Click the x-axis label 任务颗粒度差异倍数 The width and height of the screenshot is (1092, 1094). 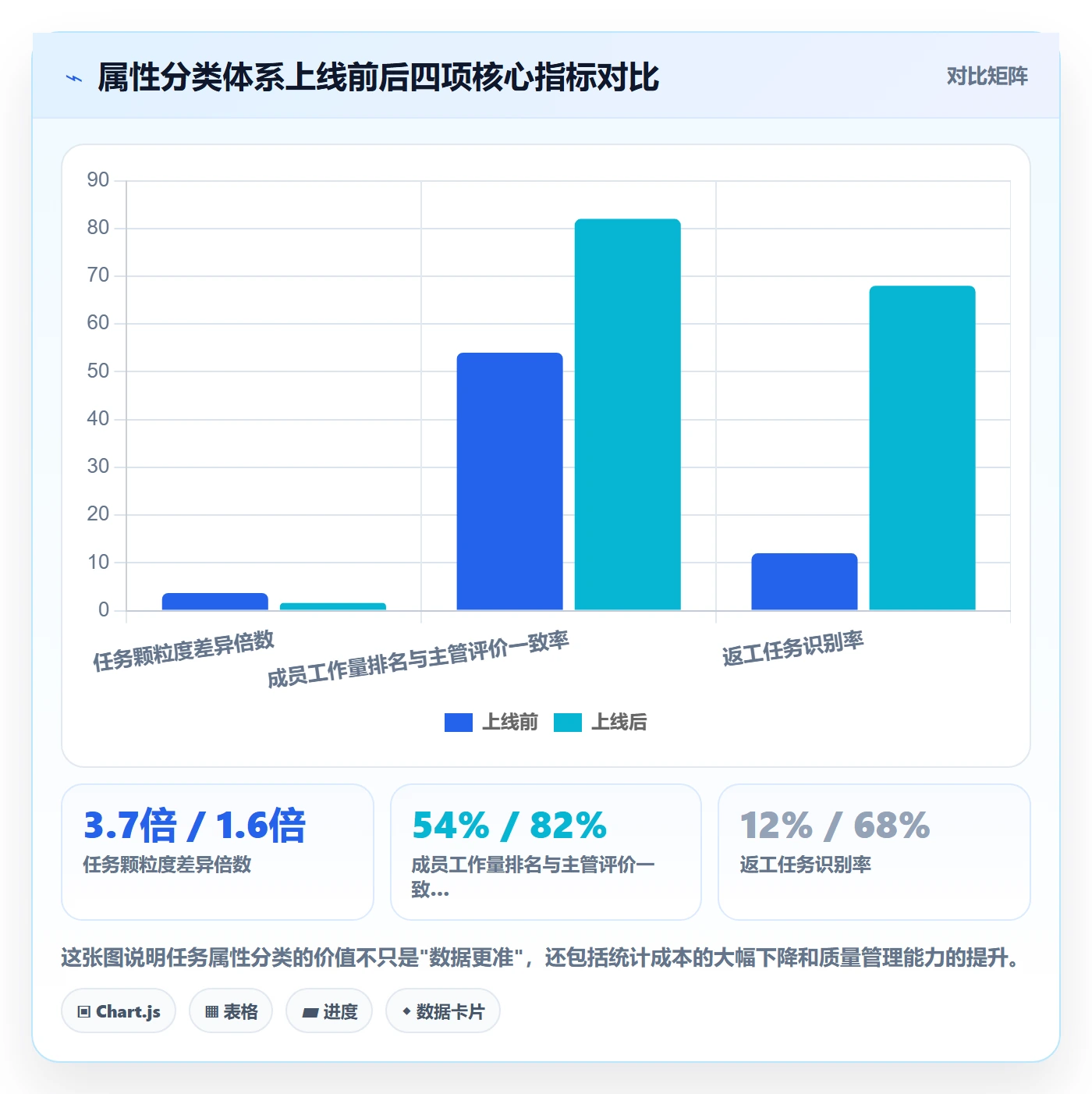coord(184,652)
